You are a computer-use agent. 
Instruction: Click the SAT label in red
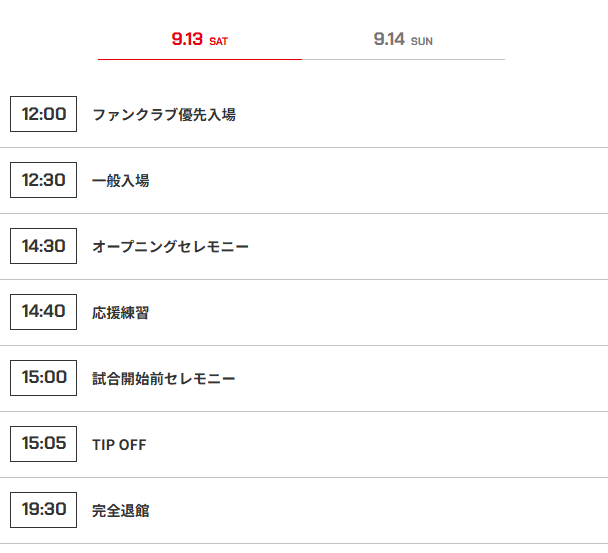pos(218,41)
